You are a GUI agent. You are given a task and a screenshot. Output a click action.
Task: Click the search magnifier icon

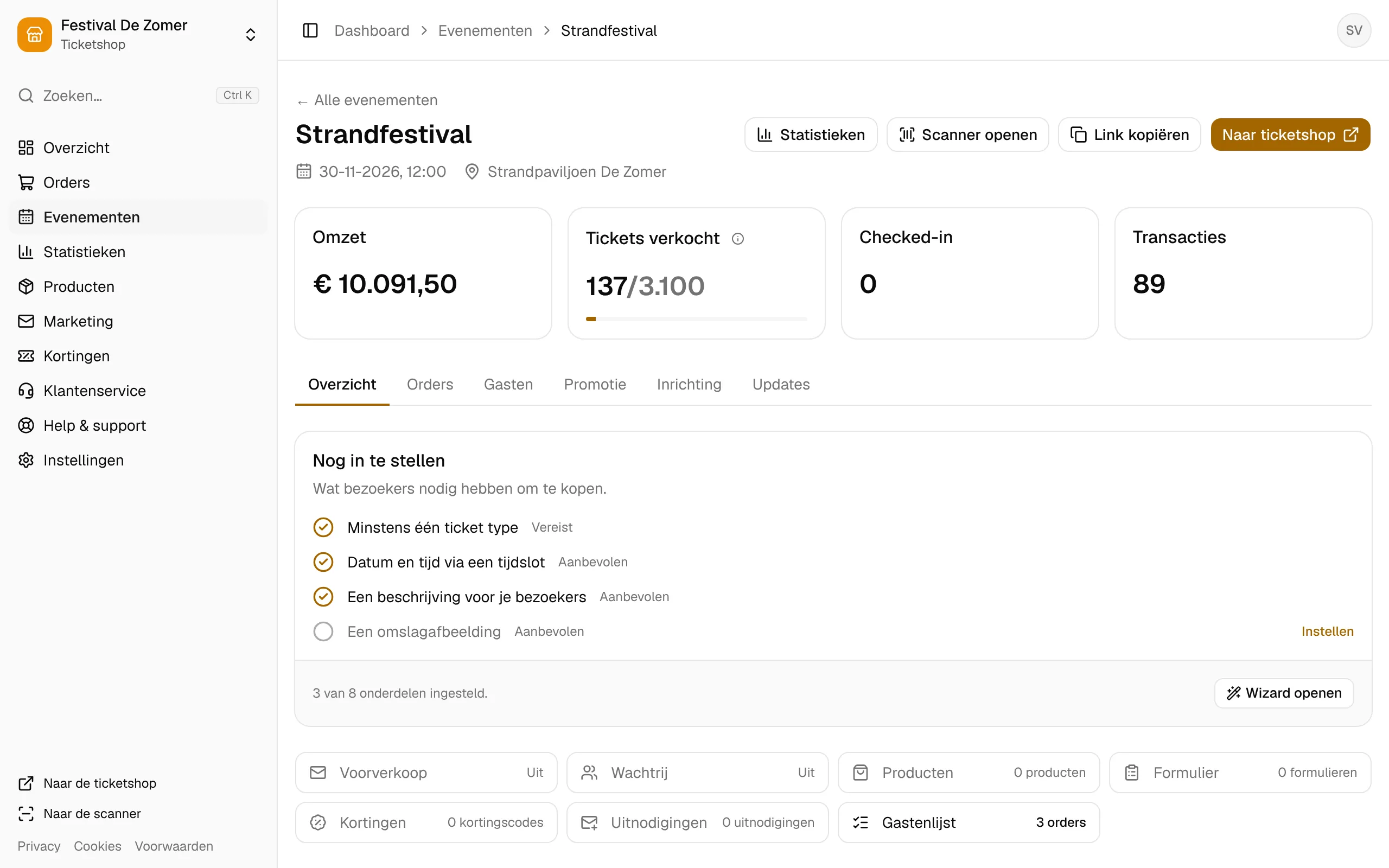(26, 95)
